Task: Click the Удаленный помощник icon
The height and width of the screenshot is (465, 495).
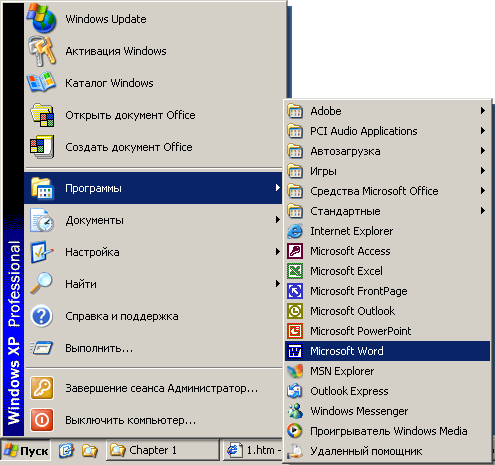Action: click(x=295, y=451)
